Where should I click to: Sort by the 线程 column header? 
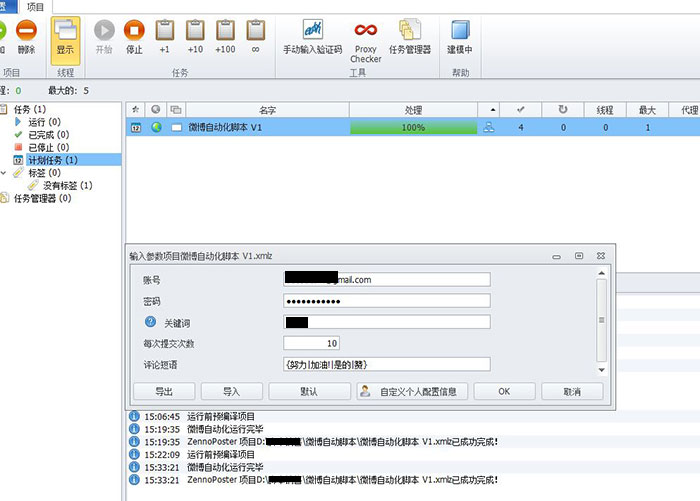[x=605, y=110]
